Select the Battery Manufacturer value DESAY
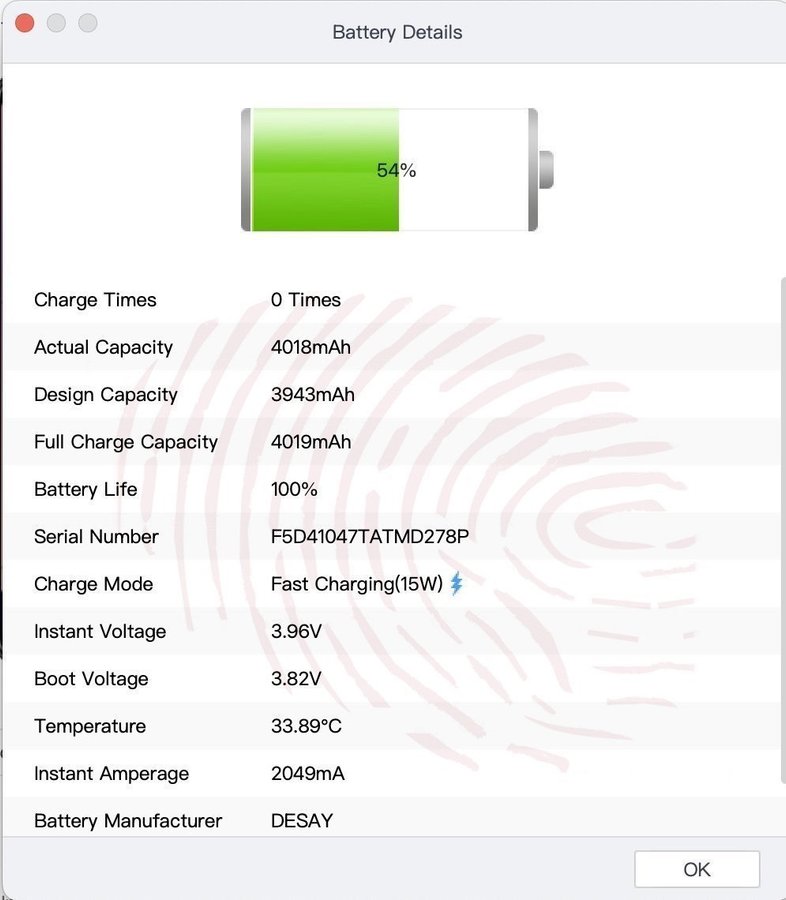The width and height of the screenshot is (786, 900). coord(302,821)
